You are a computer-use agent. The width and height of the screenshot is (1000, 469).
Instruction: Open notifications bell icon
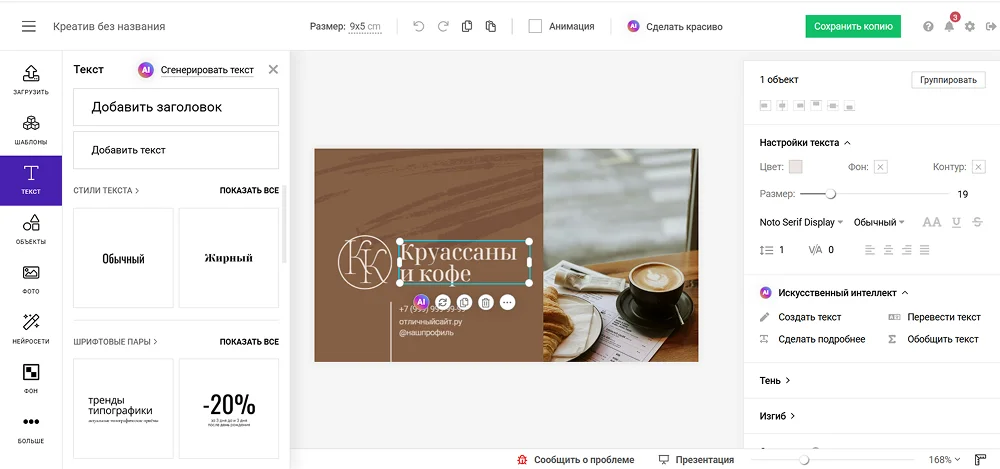pos(949,27)
